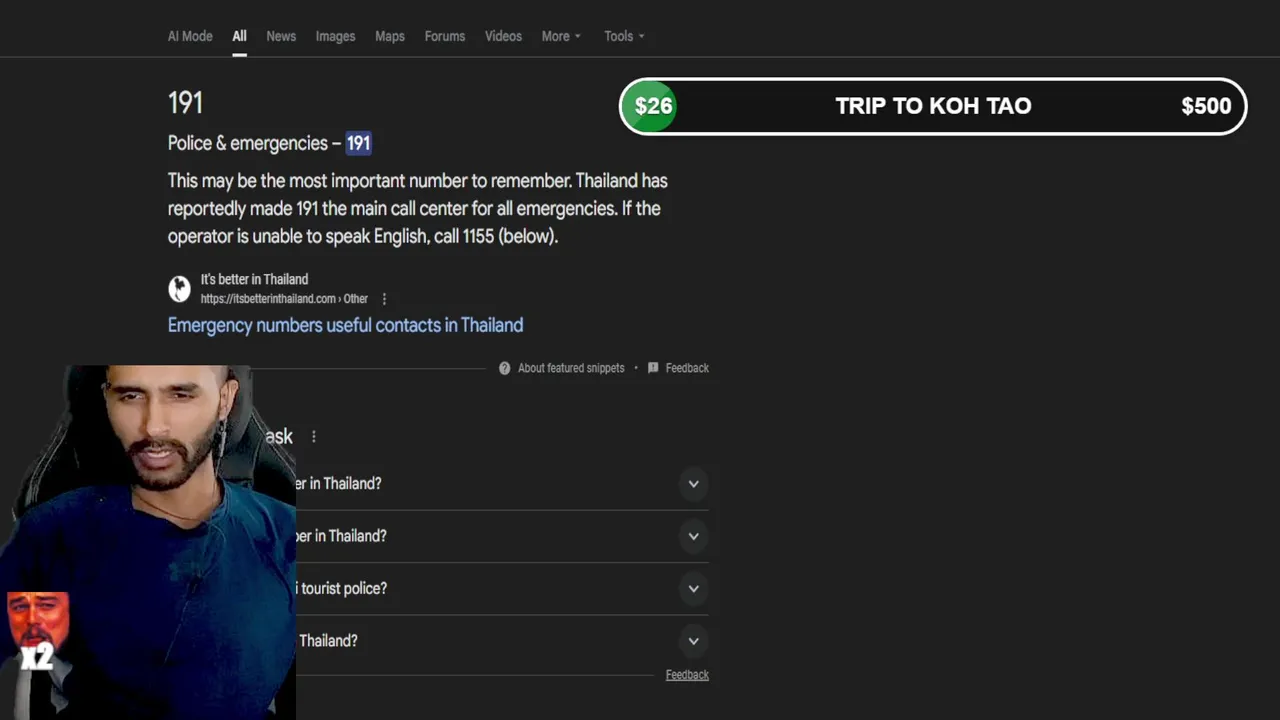Expand the first People also ask question
Viewport: 1280px width, 720px height.
pyautogui.click(x=693, y=484)
